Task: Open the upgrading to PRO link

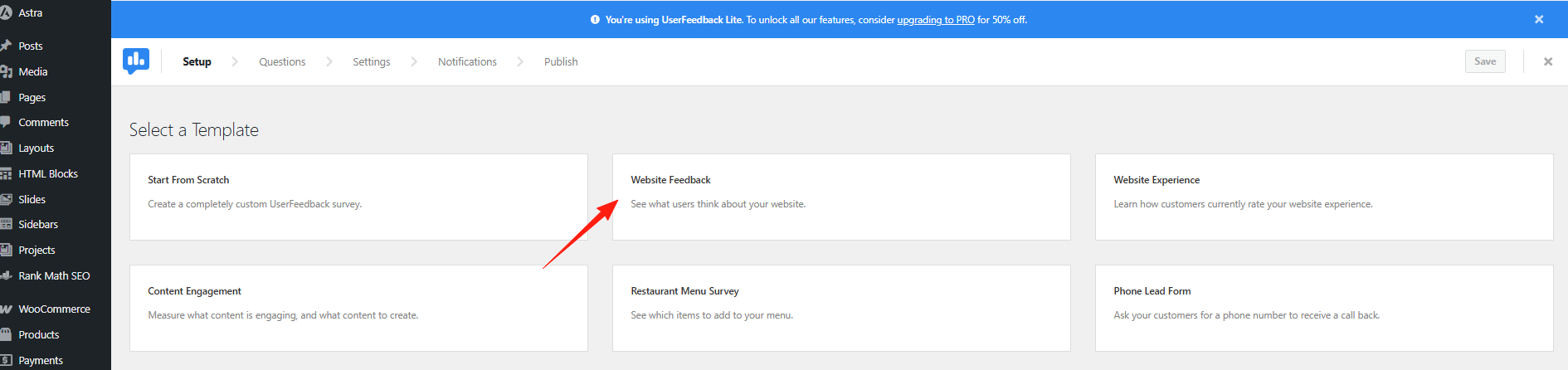Action: click(x=935, y=20)
